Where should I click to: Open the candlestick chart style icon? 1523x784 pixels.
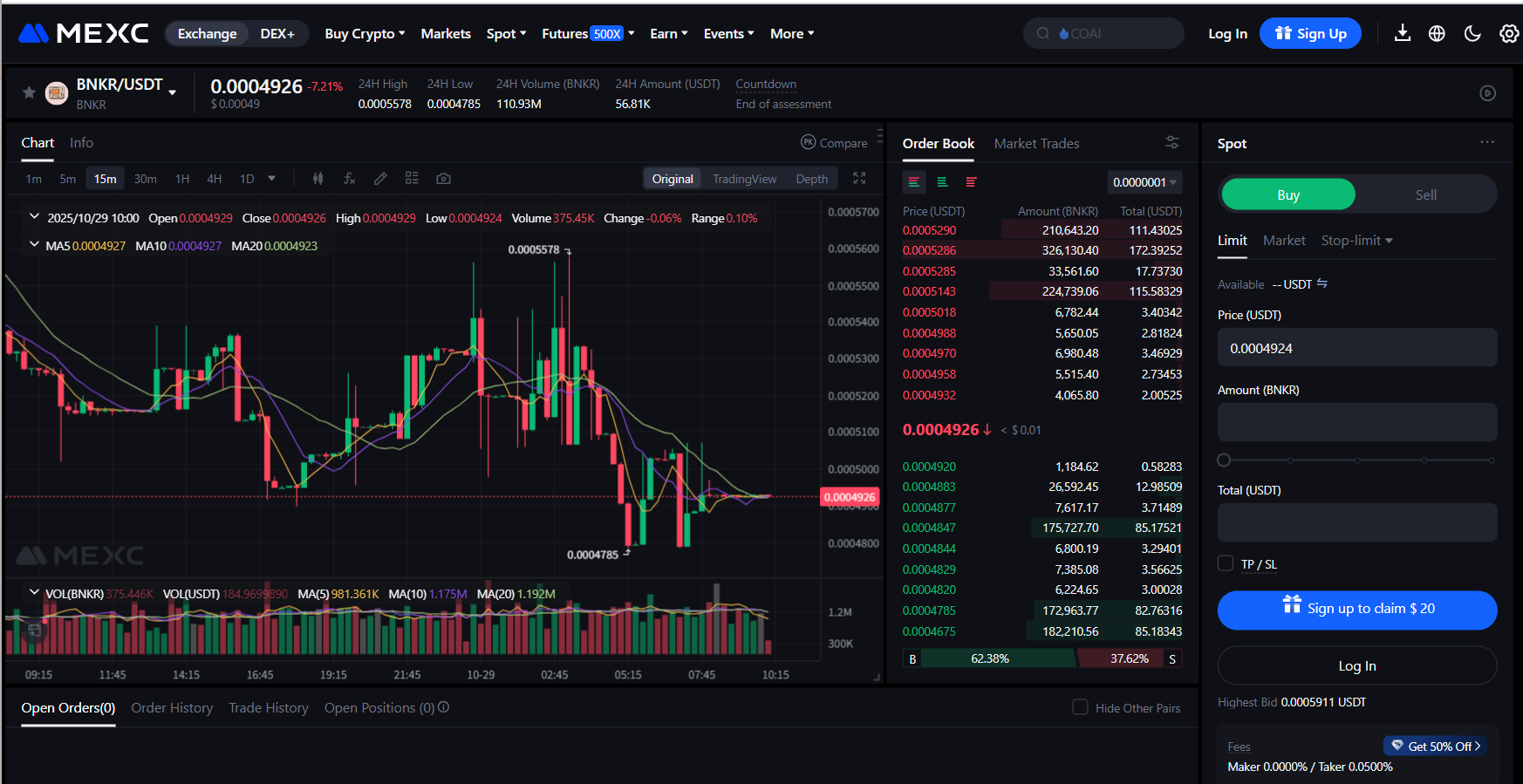click(x=318, y=179)
